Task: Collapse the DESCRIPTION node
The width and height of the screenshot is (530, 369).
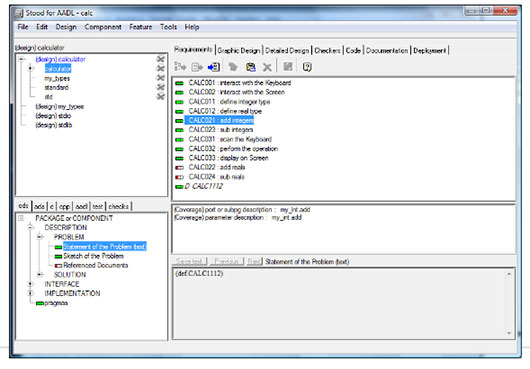Action: point(30,227)
